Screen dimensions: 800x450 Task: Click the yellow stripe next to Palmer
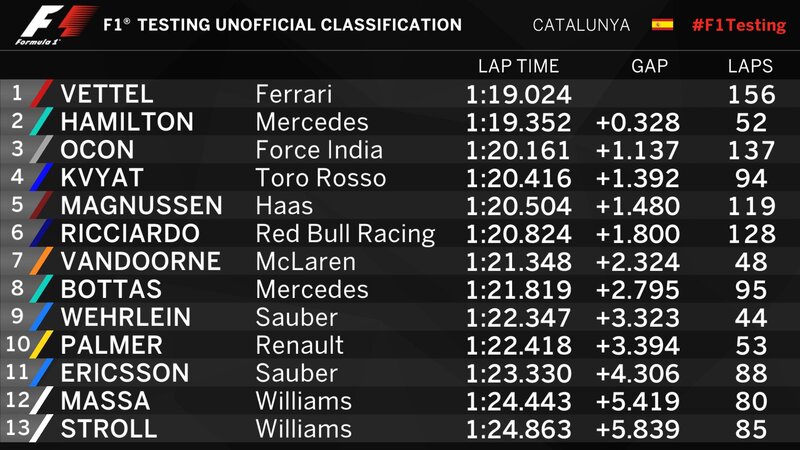pos(42,346)
